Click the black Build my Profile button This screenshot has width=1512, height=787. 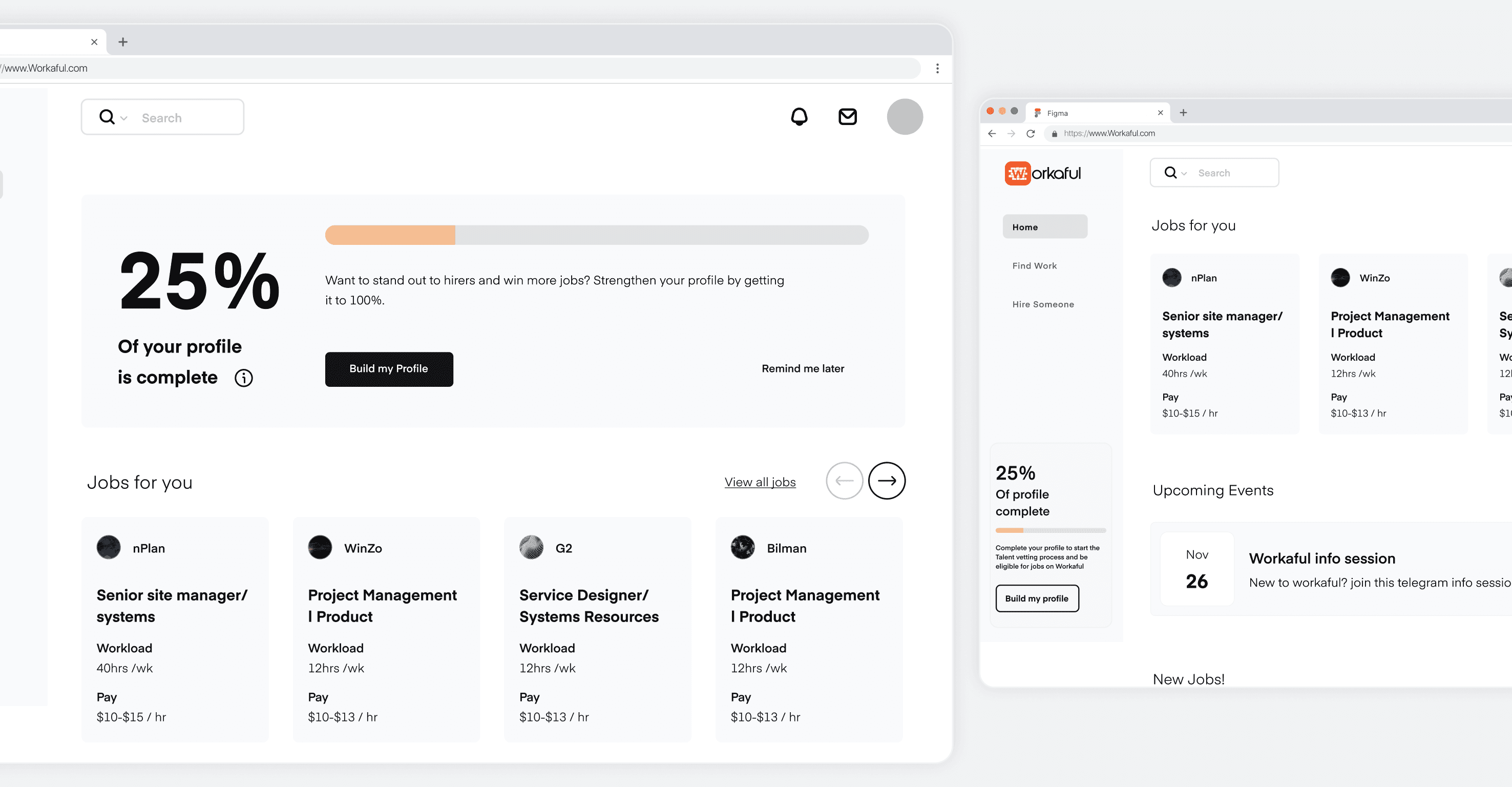389,369
